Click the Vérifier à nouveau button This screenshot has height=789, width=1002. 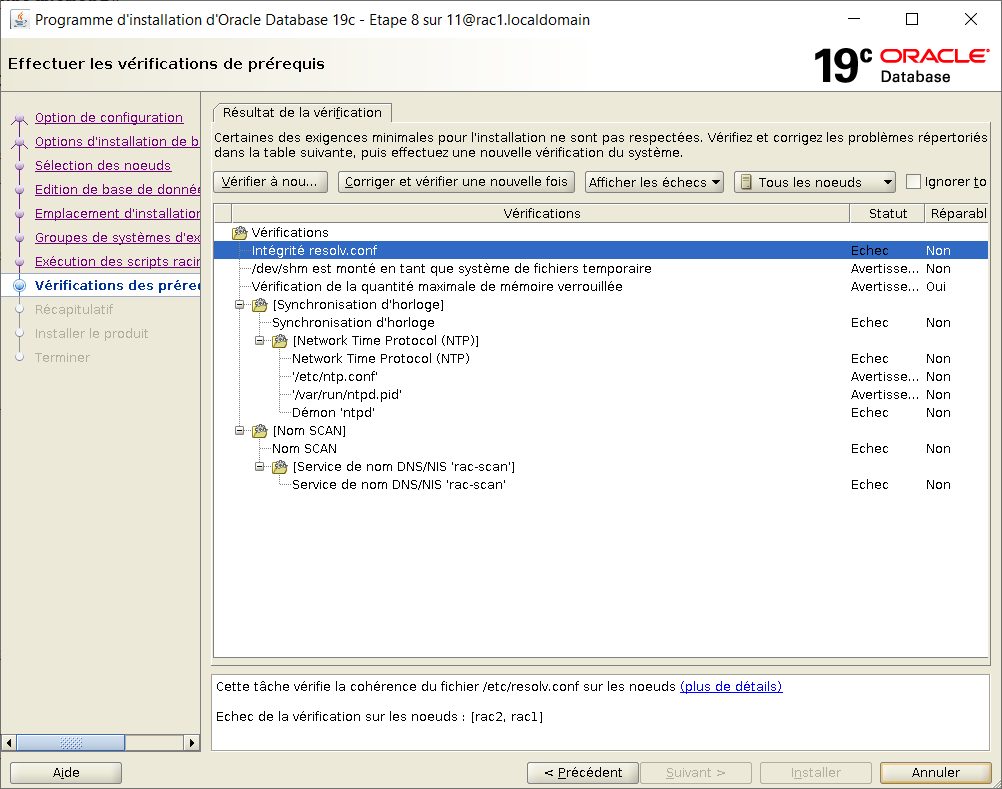[270, 182]
